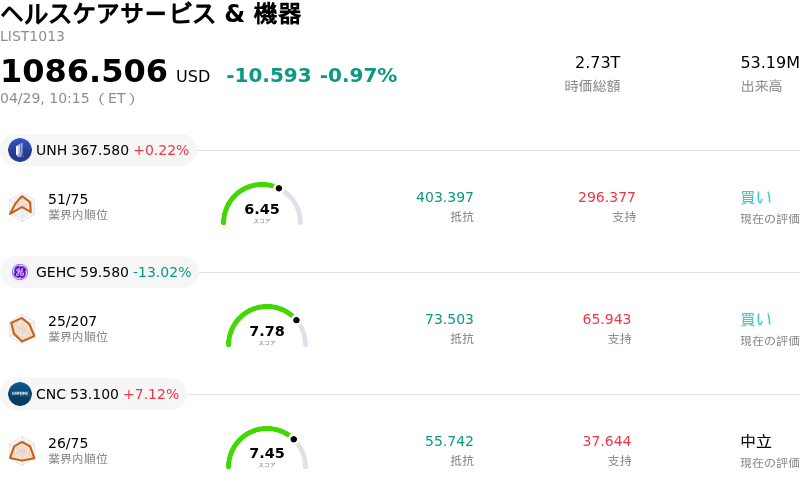Image resolution: width=800 pixels, height=488 pixels.
Task: Click the CNC score gauge 7.45
Action: coord(267,450)
